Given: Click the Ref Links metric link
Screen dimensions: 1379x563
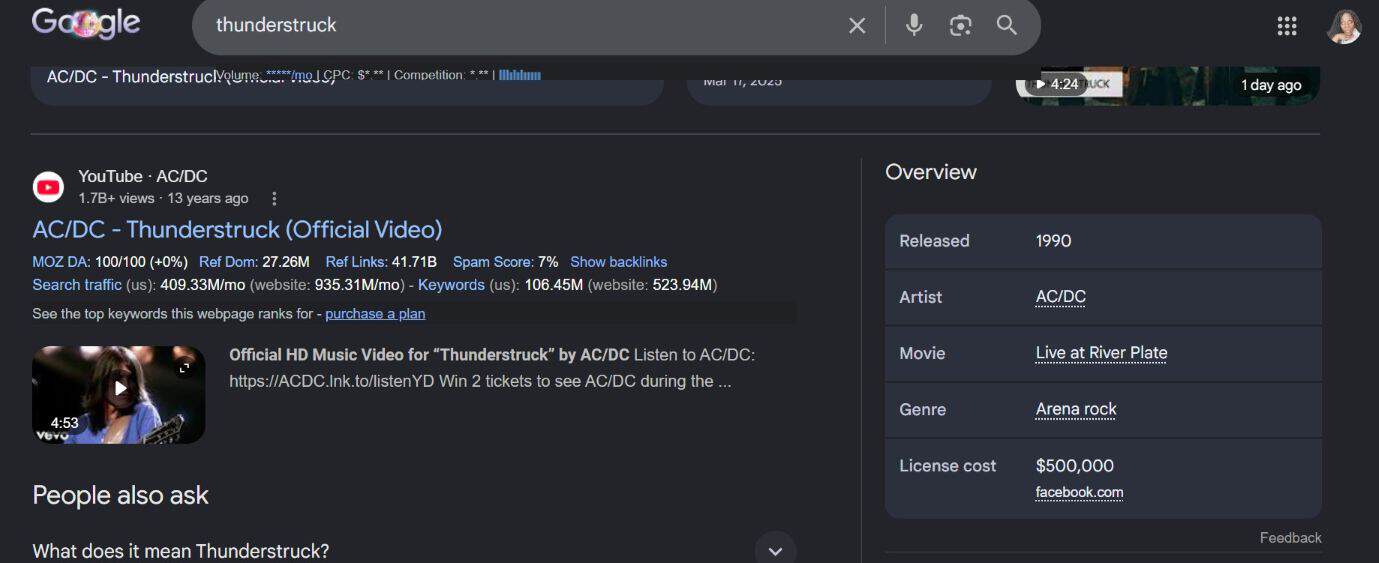Looking at the screenshot, I should coord(356,262).
